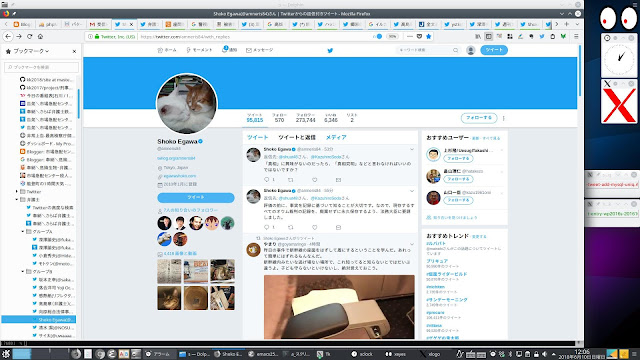Open the xclock entry in the taskbar
The height and width of the screenshot is (360, 640).
pyautogui.click(x=363, y=354)
